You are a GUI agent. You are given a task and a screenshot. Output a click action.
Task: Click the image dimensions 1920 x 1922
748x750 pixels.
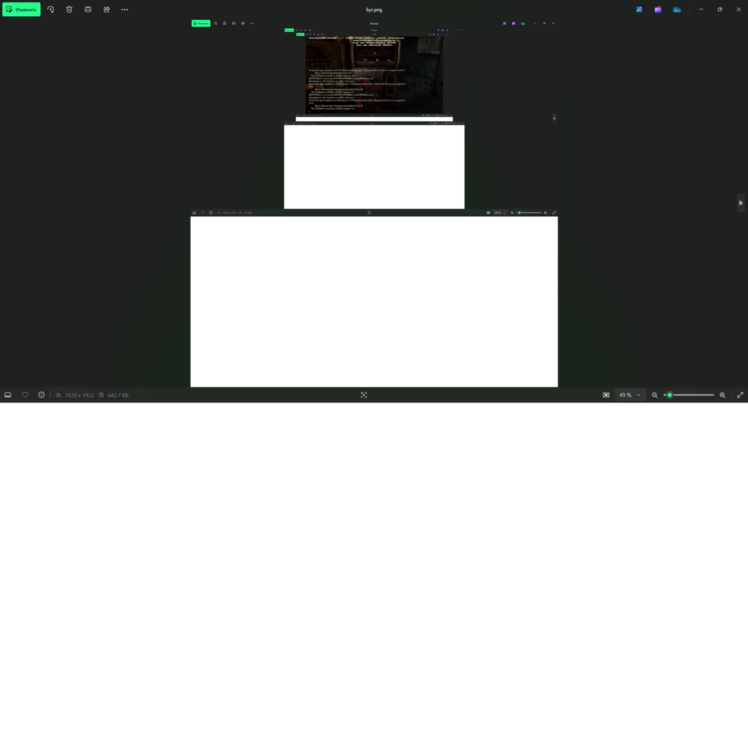pyautogui.click(x=79, y=395)
